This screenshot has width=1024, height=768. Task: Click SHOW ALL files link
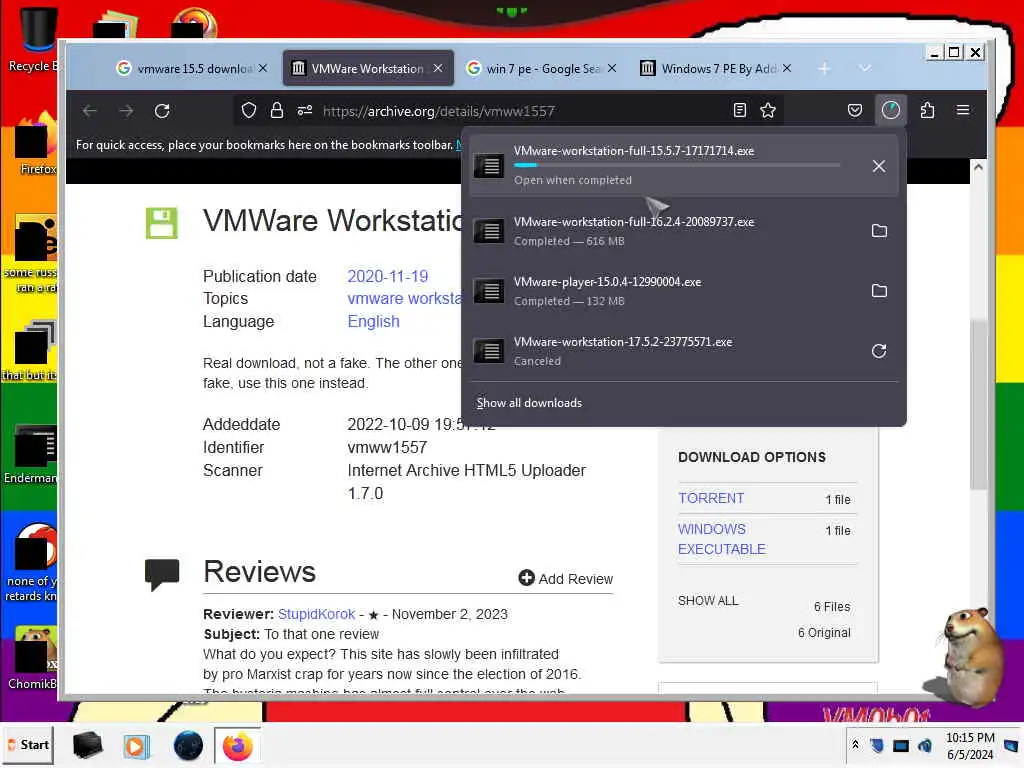click(708, 600)
